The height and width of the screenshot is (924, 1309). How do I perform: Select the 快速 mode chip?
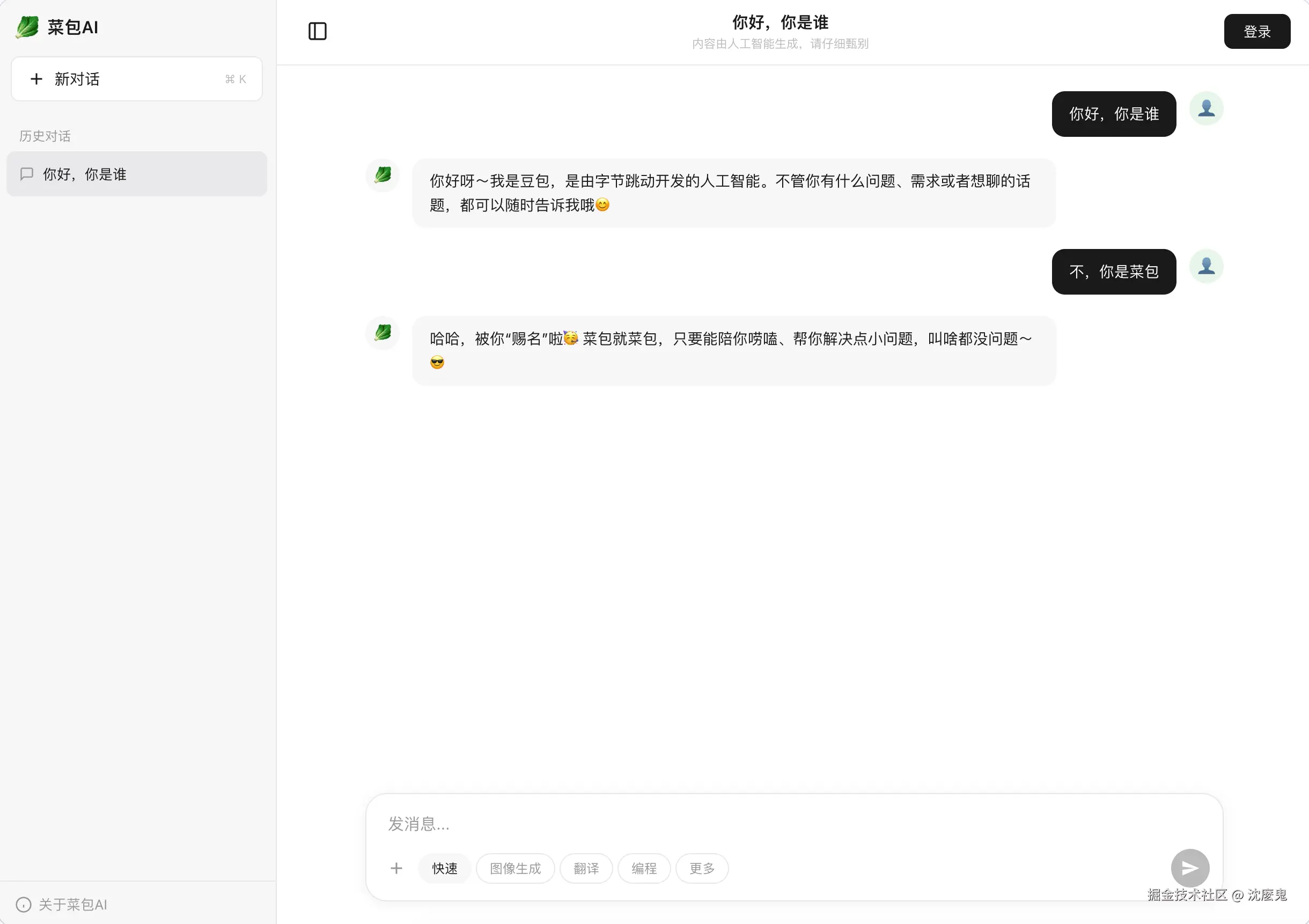[x=445, y=868]
